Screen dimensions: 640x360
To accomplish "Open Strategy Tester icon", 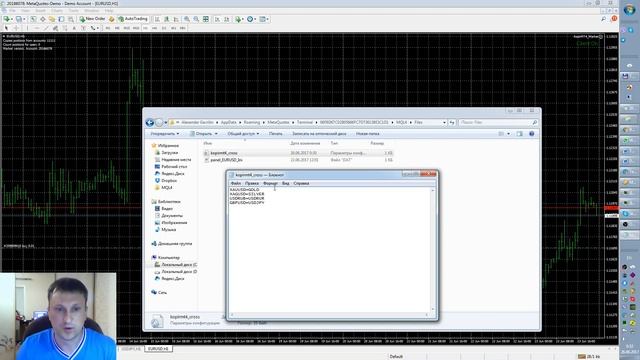I will [x=71, y=19].
